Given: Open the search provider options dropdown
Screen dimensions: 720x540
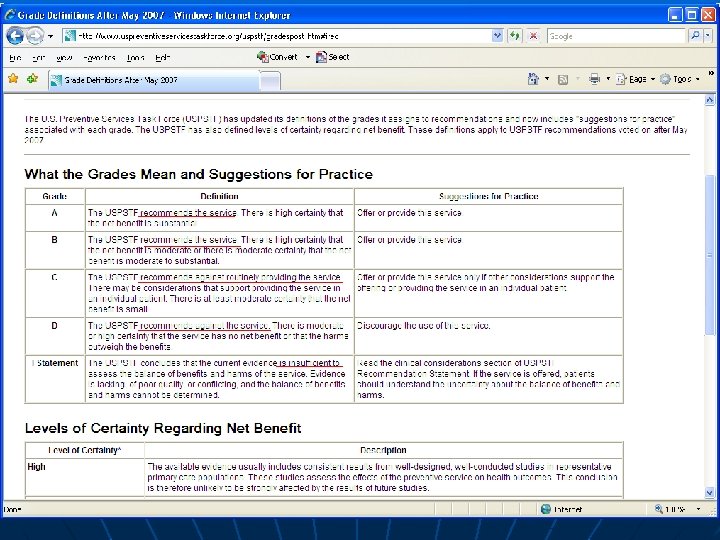Looking at the screenshot, I should pos(708,36).
